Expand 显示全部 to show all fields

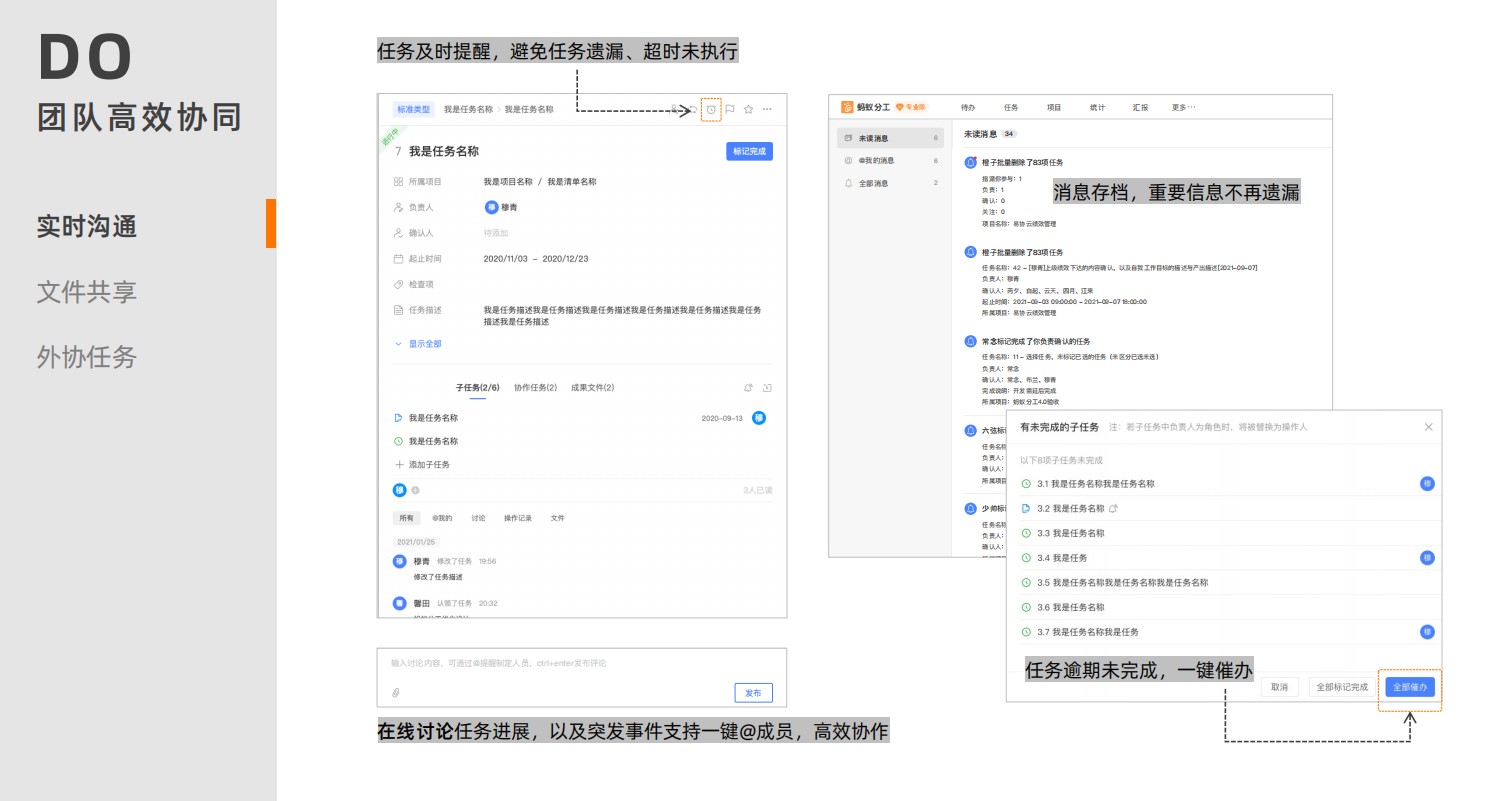(x=418, y=344)
